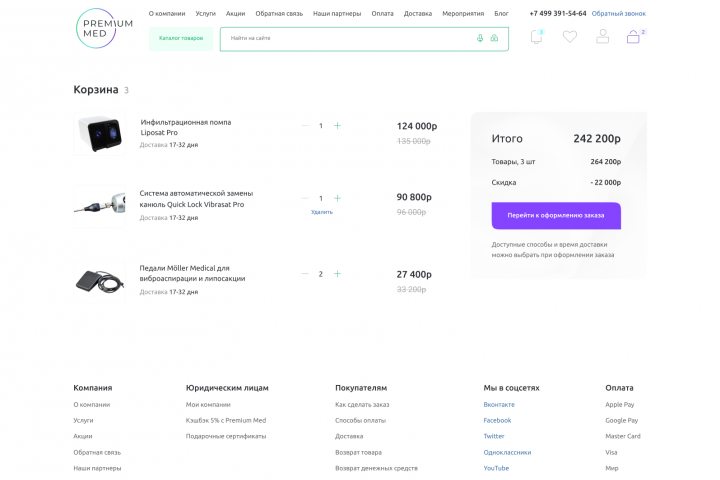Screen dimensions: 720x480
Task: Click the image search icon in search bar
Action: pyautogui.click(x=494, y=38)
